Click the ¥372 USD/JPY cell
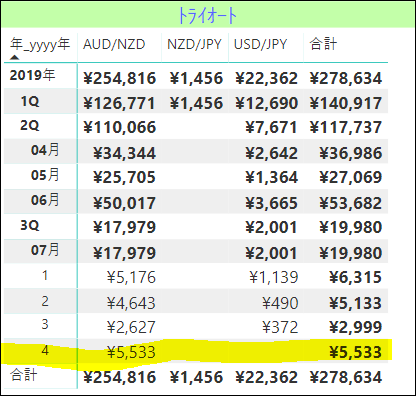The image size is (416, 396). tap(280, 327)
